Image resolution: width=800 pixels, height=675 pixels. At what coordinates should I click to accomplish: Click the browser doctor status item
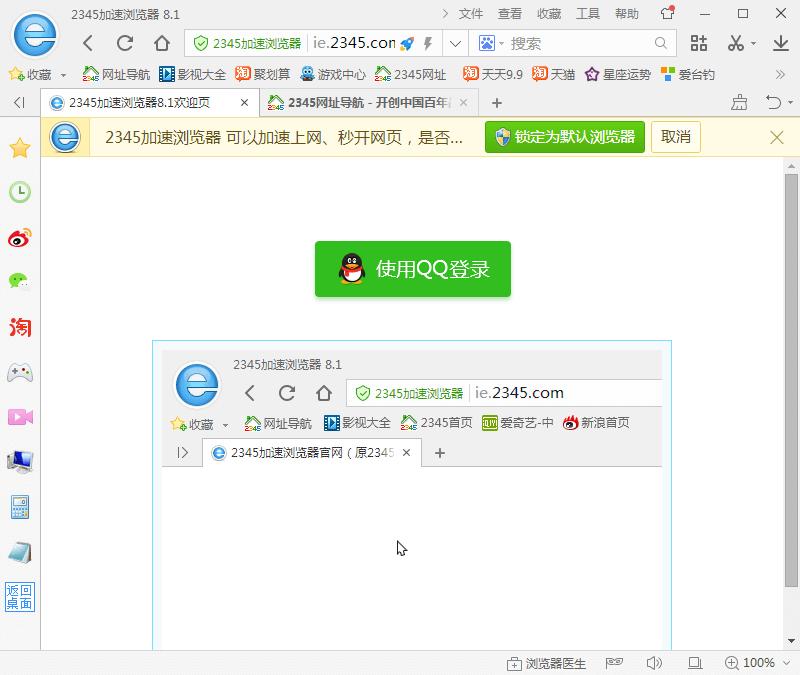coord(546,663)
